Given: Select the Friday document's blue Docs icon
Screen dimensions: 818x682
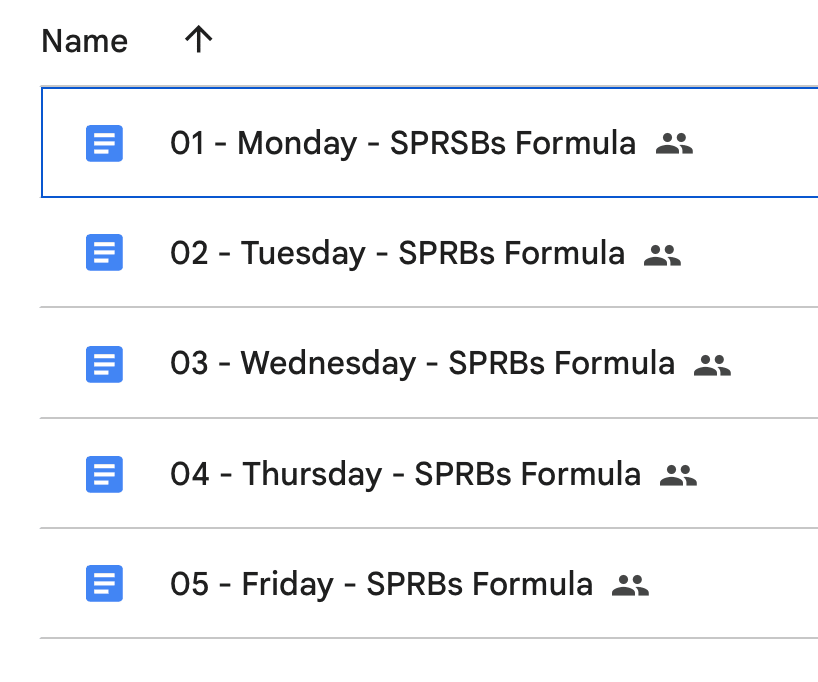Looking at the screenshot, I should [x=104, y=583].
